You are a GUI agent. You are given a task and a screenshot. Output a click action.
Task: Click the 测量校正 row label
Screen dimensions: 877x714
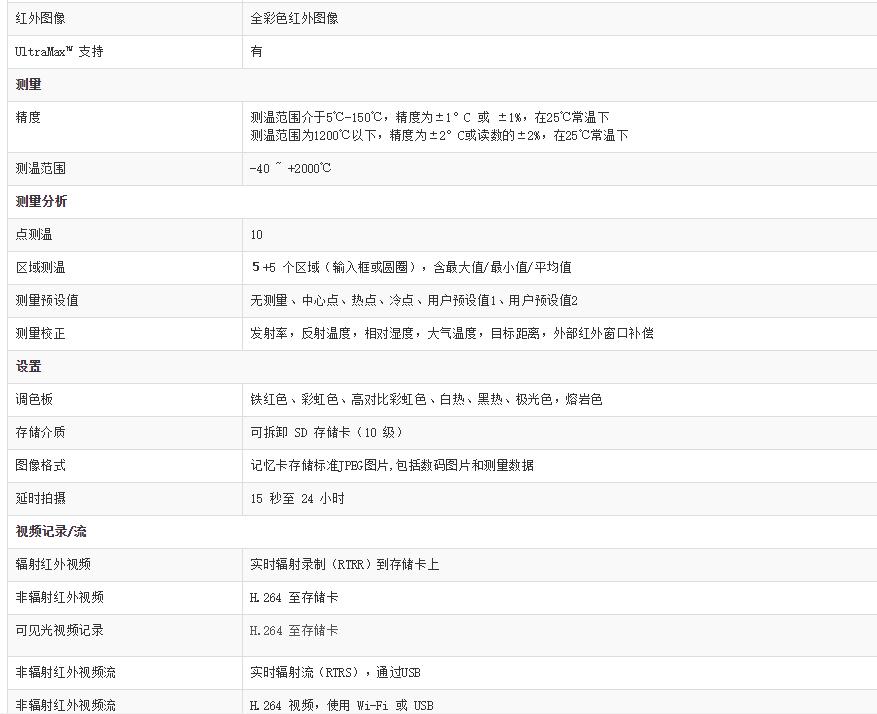[41, 333]
